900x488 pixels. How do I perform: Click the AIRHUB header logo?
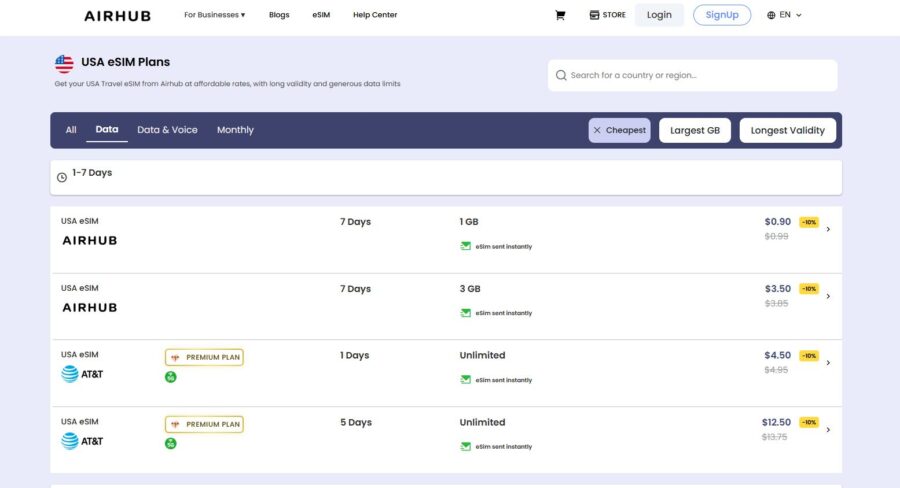pyautogui.click(x=118, y=16)
